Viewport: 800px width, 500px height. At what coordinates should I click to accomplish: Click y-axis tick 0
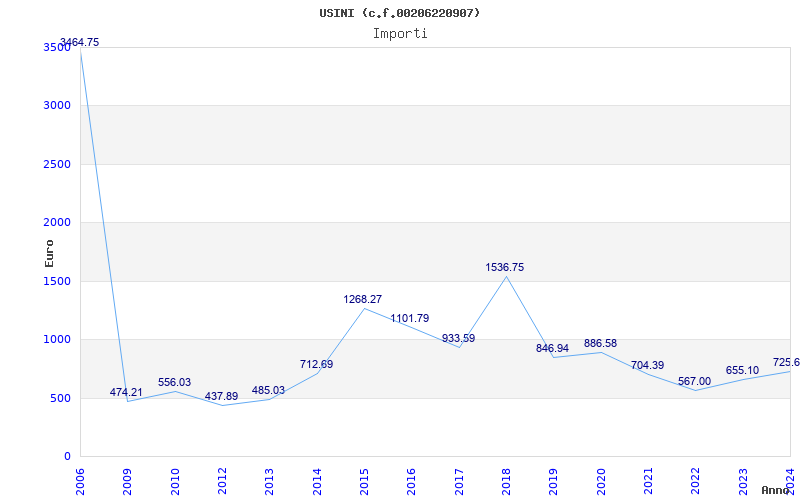[x=67, y=457]
